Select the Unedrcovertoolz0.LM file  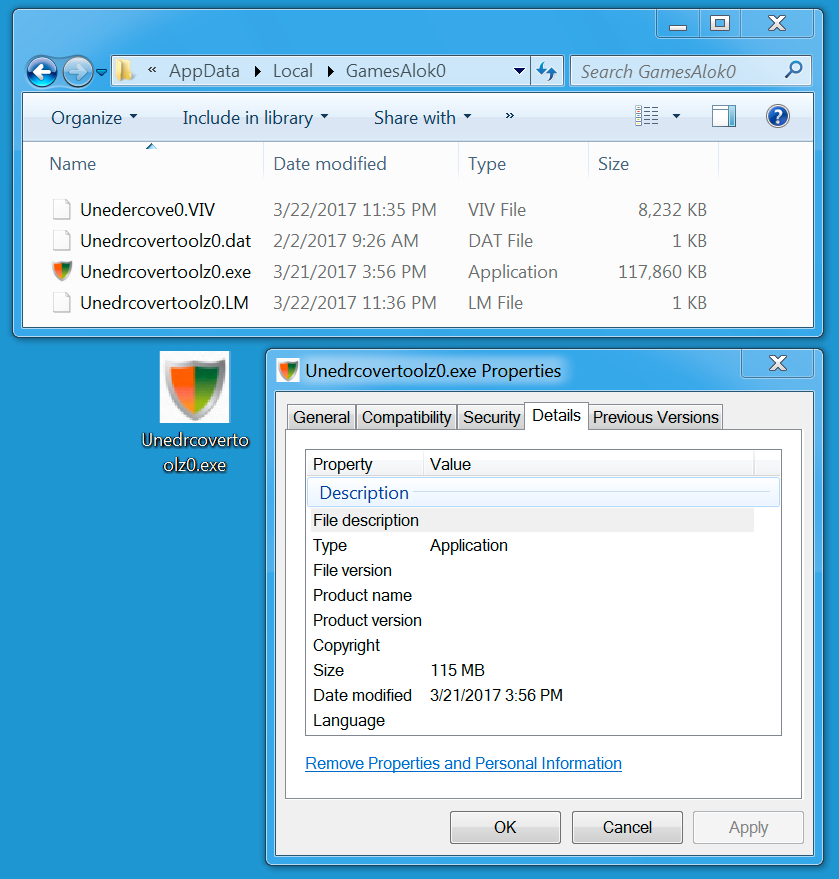coord(164,303)
